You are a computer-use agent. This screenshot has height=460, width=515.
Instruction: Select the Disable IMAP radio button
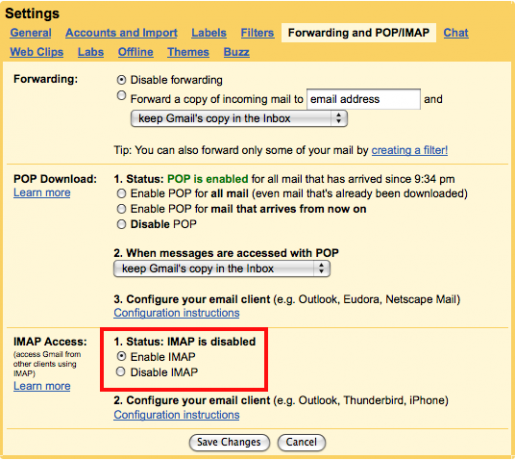(x=120, y=372)
